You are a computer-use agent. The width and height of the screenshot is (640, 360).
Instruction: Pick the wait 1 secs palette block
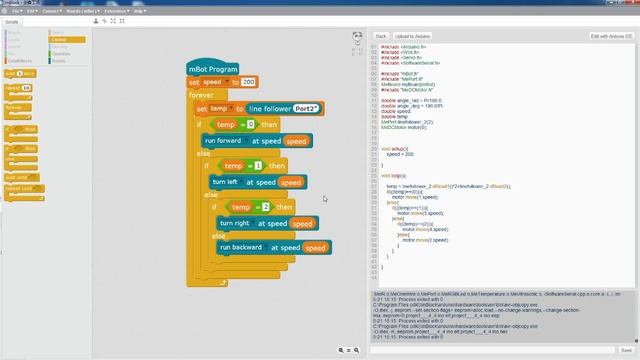click(20, 73)
